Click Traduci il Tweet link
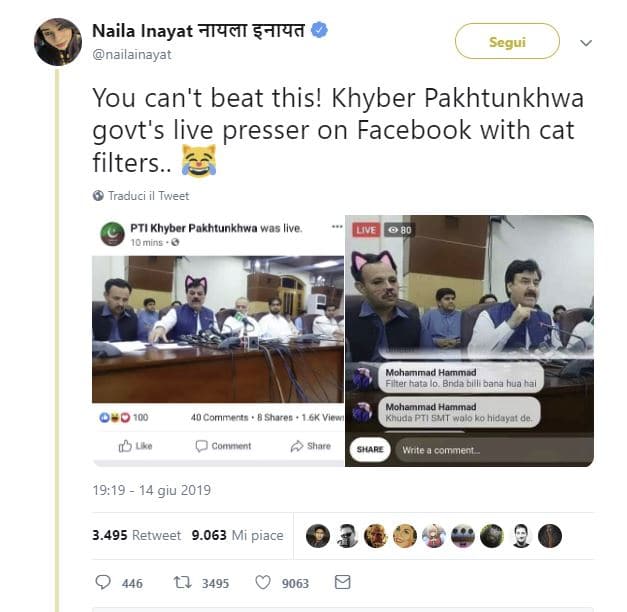Image resolution: width=627 pixels, height=612 pixels. pos(148,196)
